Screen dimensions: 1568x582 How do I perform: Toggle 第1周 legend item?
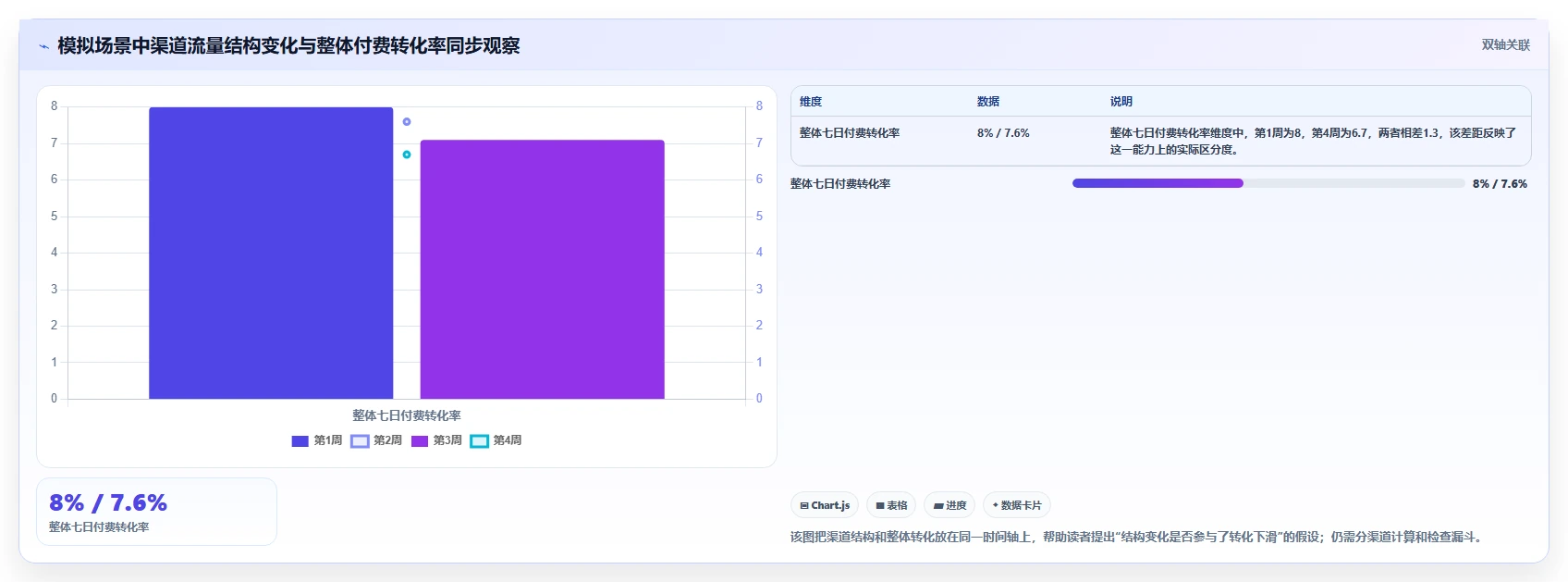[317, 440]
